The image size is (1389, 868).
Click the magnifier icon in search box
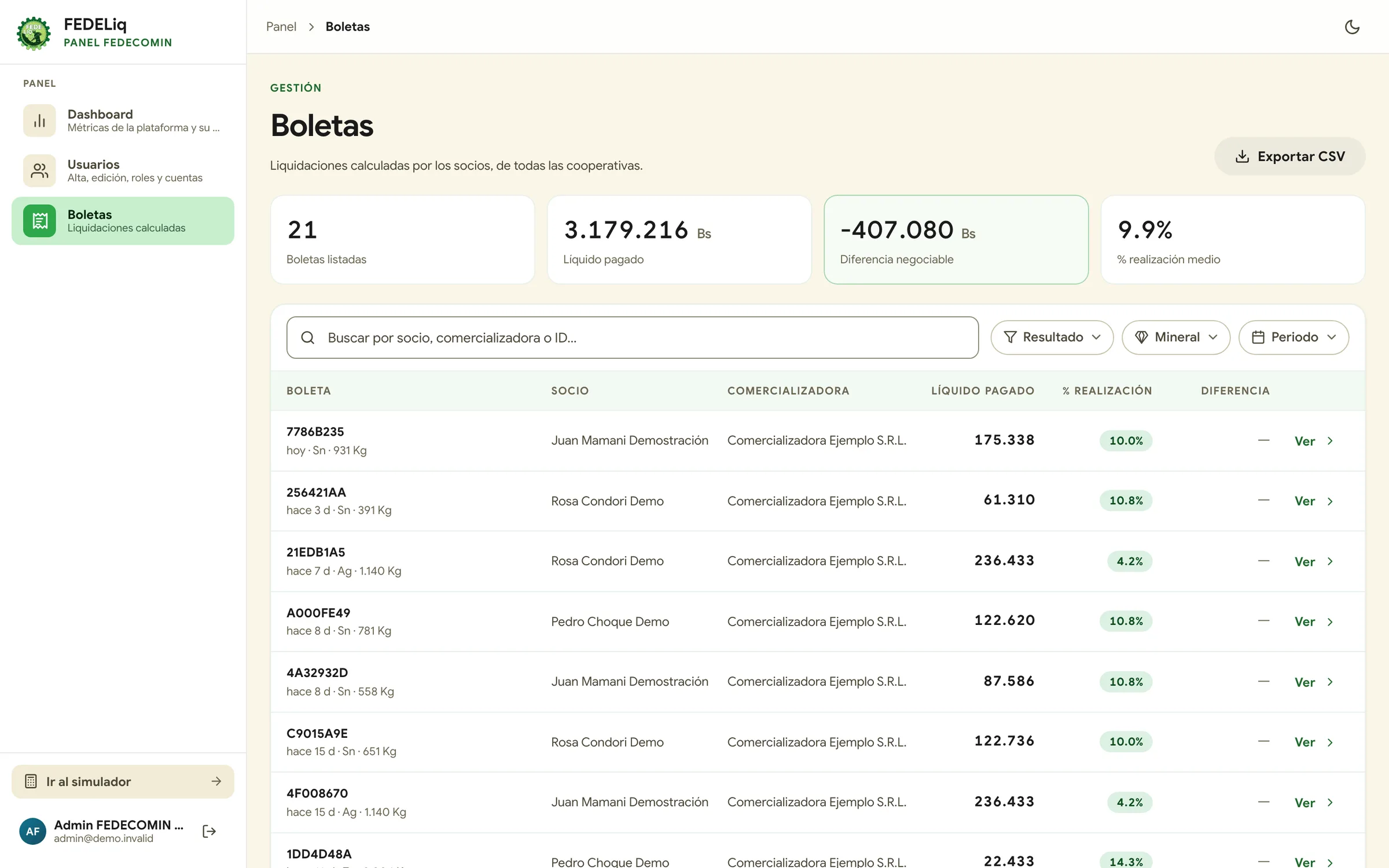click(x=308, y=337)
